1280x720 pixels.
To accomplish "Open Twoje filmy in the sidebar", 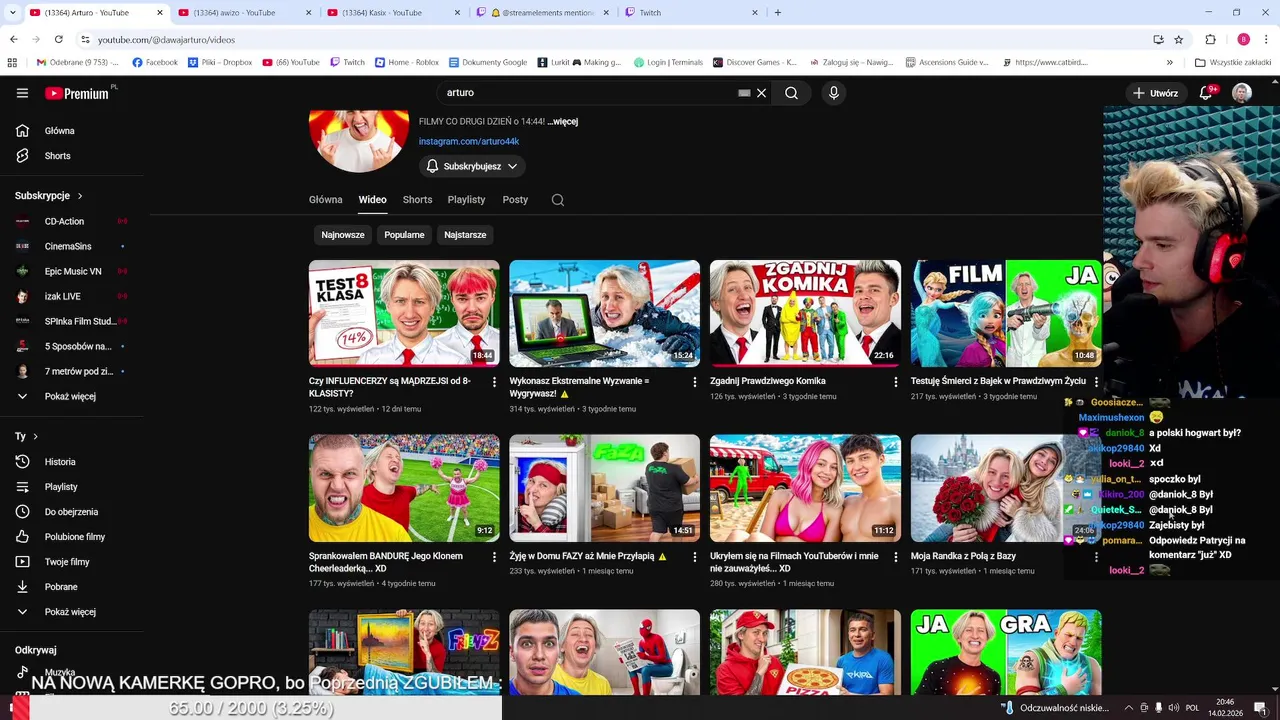I will click(x=67, y=562).
